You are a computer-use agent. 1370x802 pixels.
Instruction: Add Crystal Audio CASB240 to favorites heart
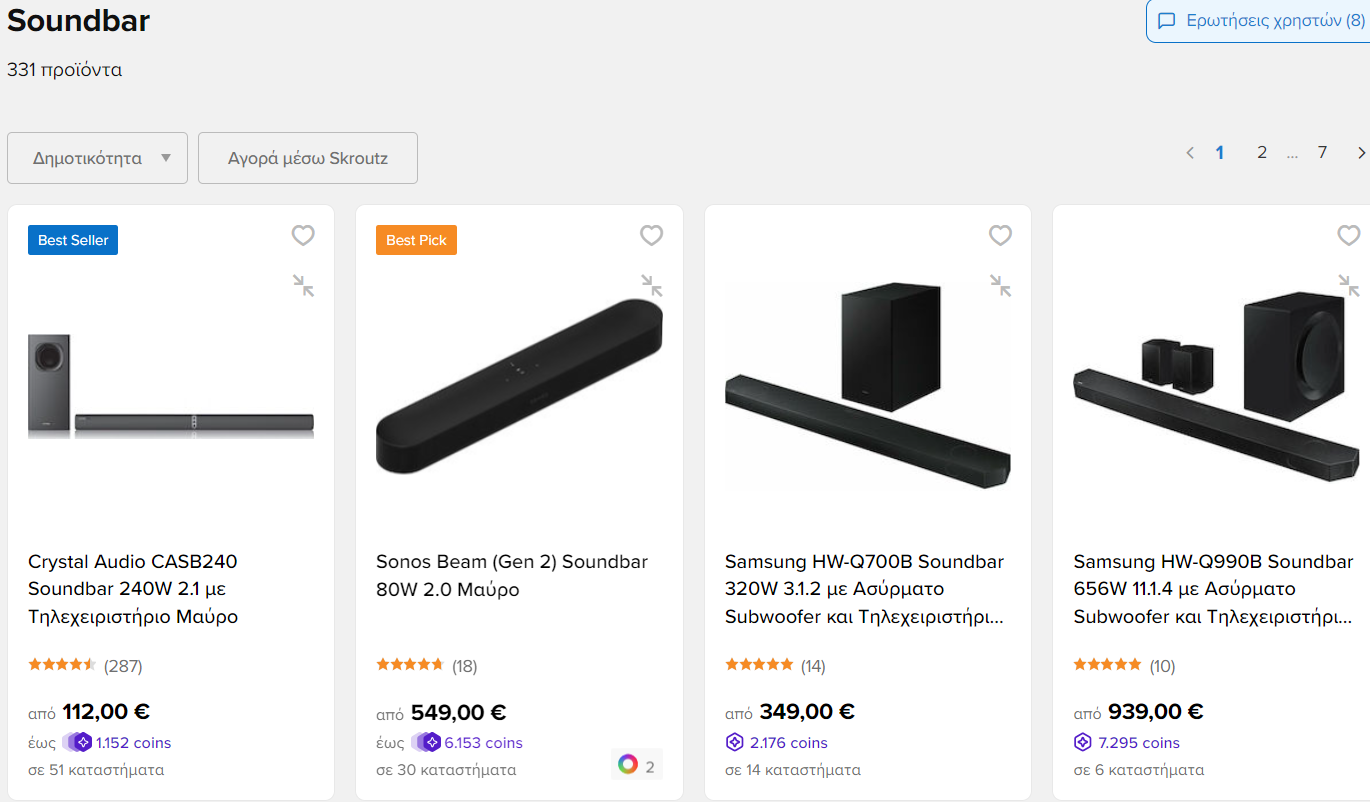tap(303, 235)
